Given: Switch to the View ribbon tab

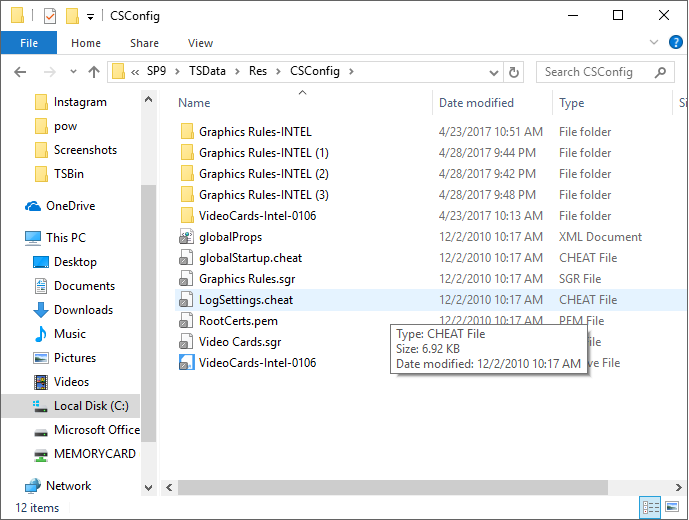Looking at the screenshot, I should (x=200, y=43).
